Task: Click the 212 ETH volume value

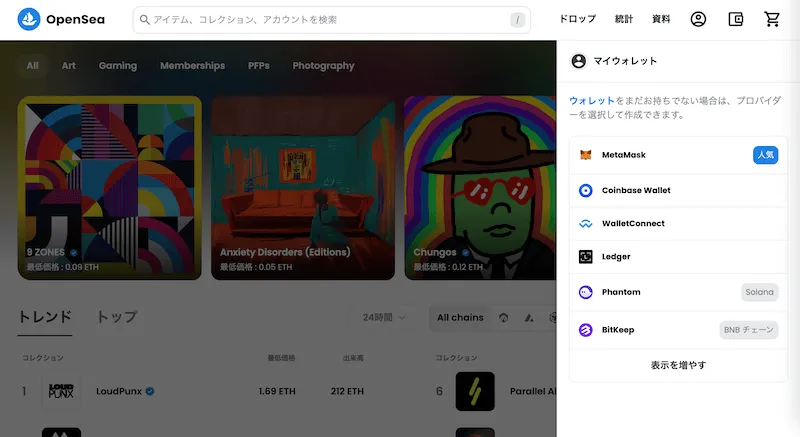Action: click(x=347, y=391)
